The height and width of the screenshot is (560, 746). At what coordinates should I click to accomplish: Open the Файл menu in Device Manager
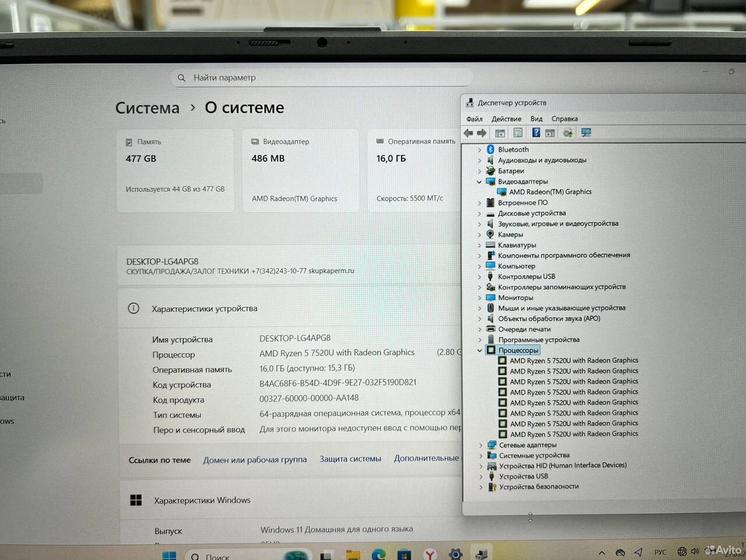pyautogui.click(x=474, y=118)
